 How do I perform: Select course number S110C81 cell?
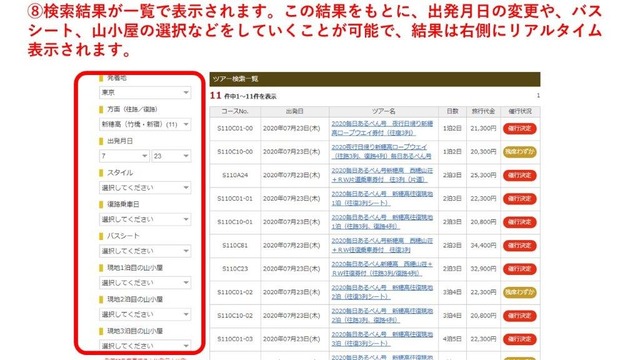(x=235, y=246)
